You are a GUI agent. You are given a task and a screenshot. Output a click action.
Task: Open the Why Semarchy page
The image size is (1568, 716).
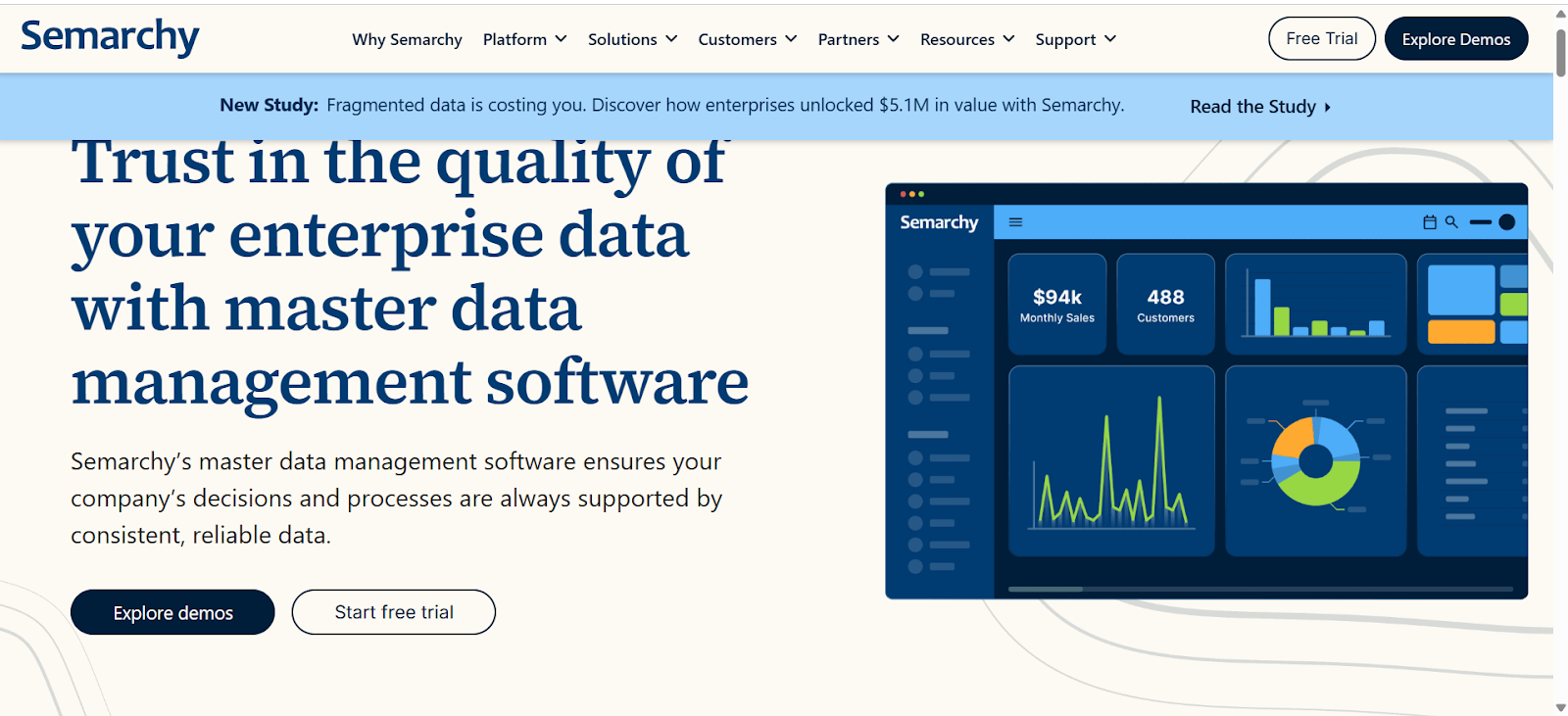click(x=407, y=39)
